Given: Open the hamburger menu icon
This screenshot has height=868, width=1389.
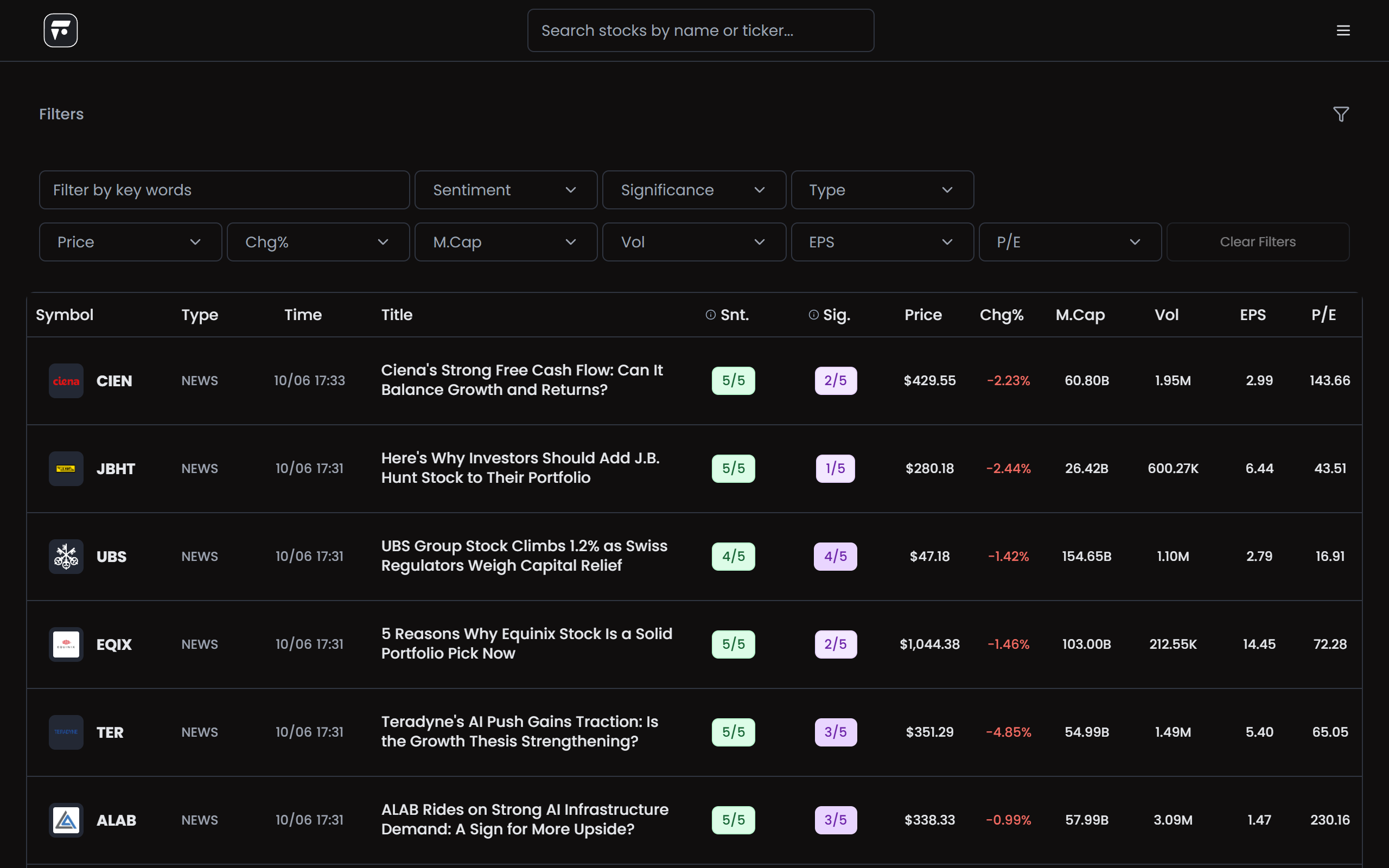Looking at the screenshot, I should point(1343,30).
